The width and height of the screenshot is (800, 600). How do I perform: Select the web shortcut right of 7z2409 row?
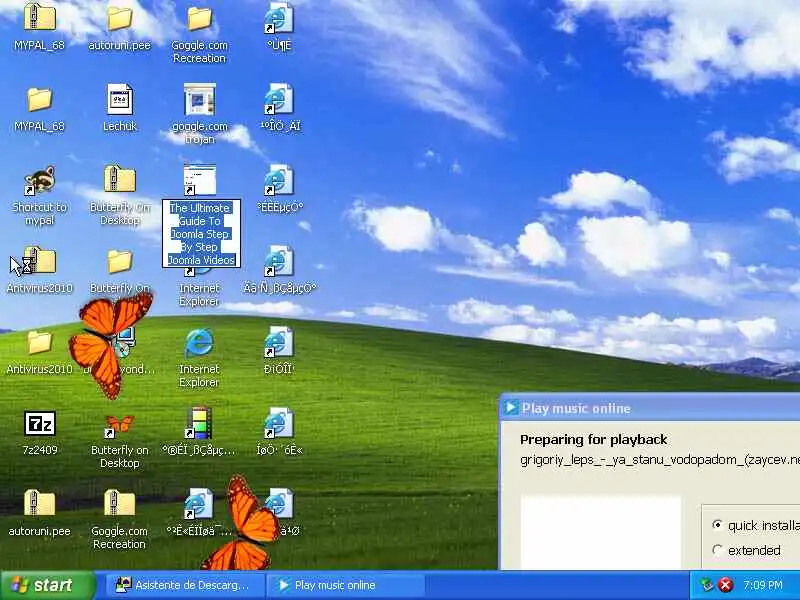pos(279,423)
